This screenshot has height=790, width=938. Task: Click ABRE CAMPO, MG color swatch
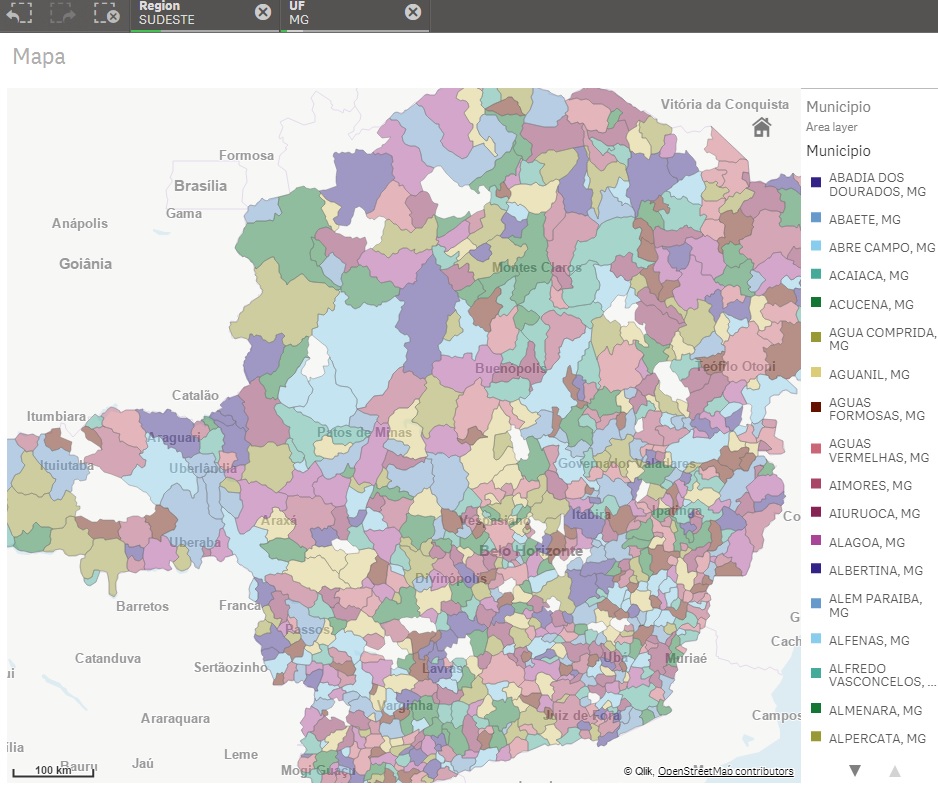click(x=816, y=246)
